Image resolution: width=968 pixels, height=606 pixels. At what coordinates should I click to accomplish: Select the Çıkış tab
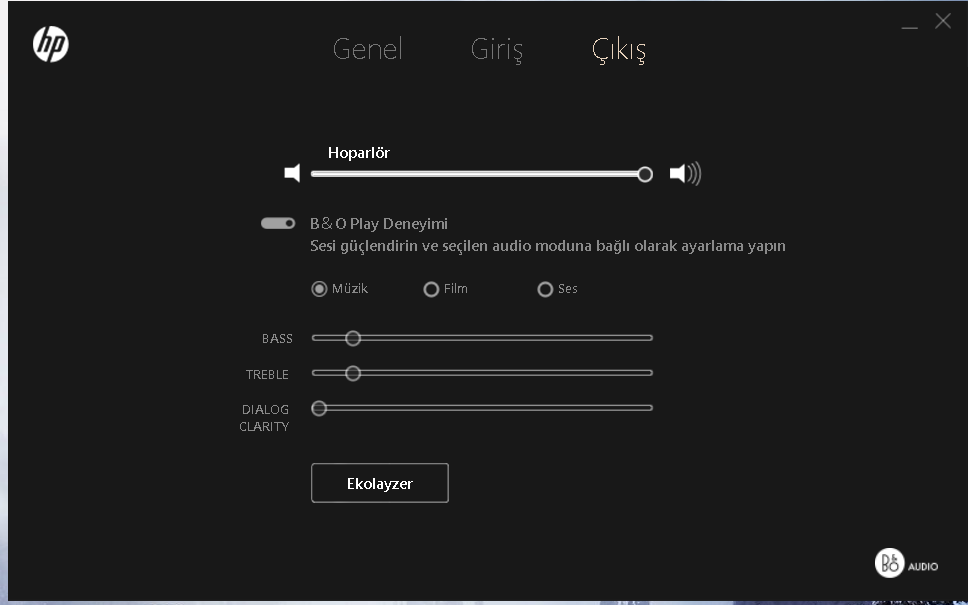pyautogui.click(x=619, y=49)
